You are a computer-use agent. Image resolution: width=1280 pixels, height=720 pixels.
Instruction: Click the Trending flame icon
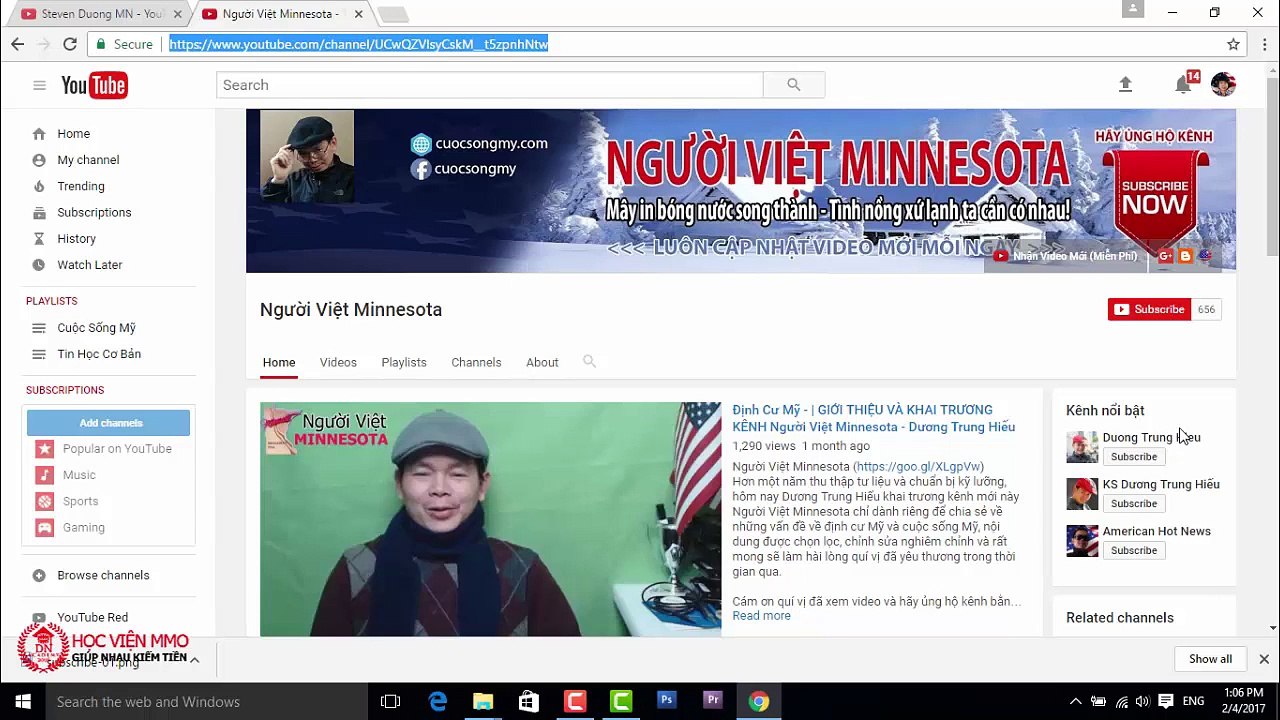(39, 186)
